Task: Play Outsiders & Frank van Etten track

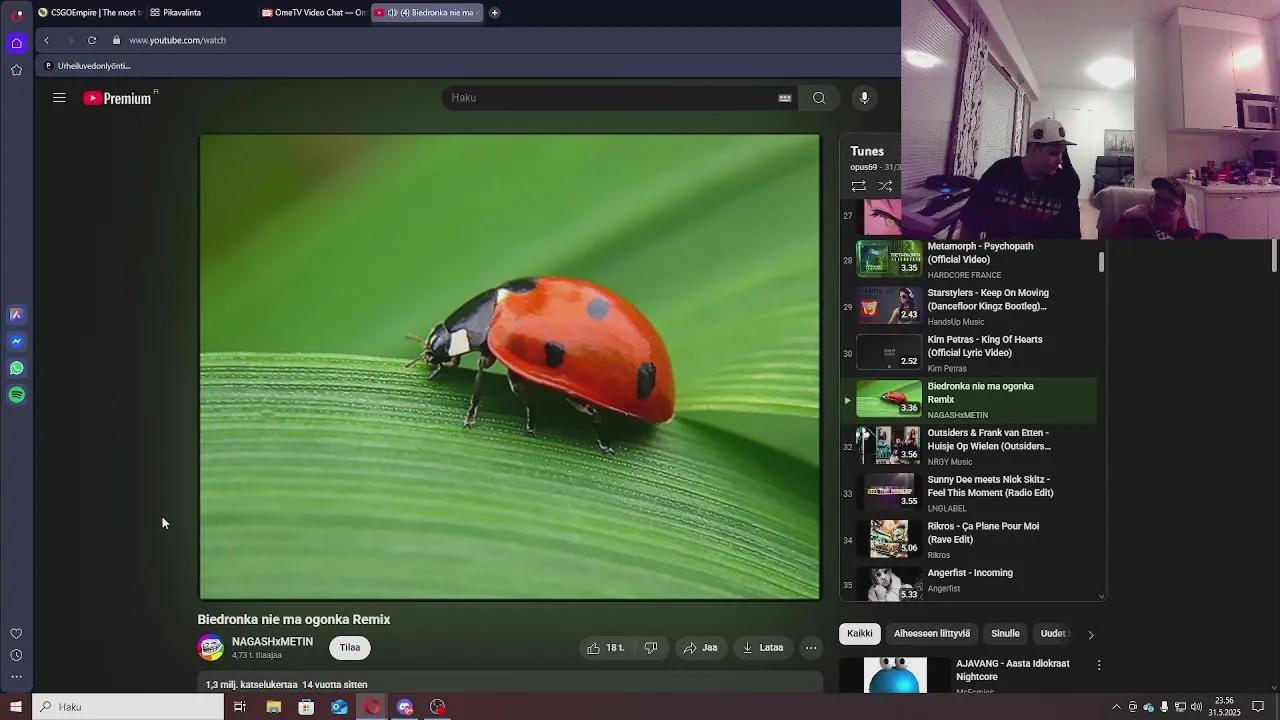Action: pyautogui.click(x=970, y=446)
